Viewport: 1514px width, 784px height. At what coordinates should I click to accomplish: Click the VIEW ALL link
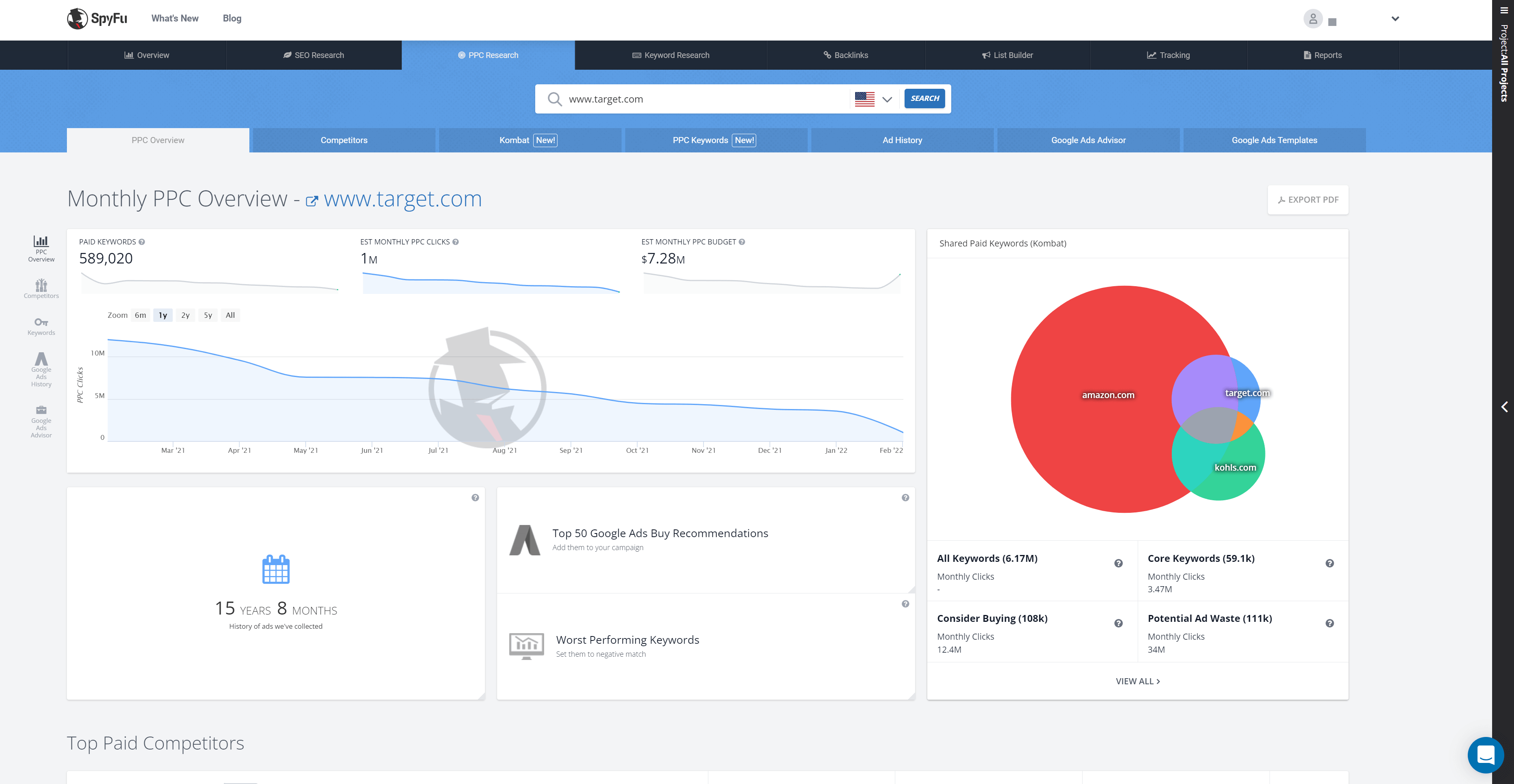(x=1137, y=681)
